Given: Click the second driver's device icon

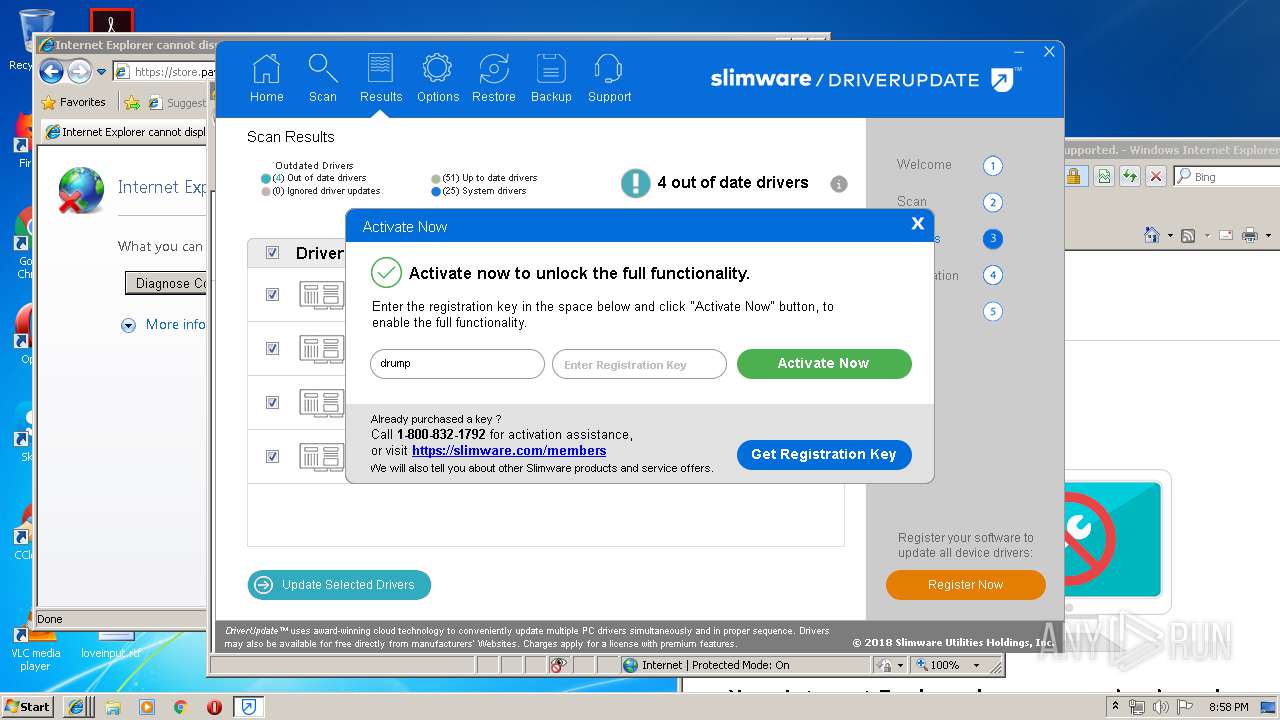Looking at the screenshot, I should [322, 349].
